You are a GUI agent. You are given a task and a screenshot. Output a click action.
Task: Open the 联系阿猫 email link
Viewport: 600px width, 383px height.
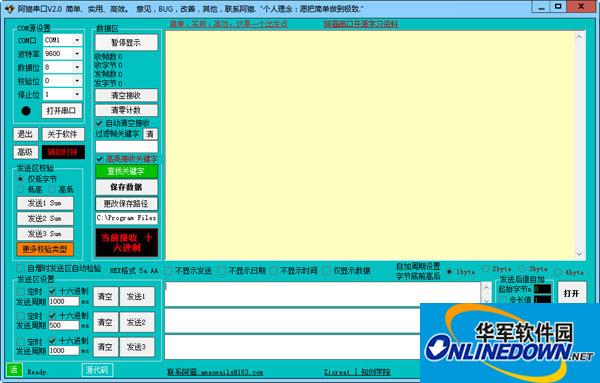click(215, 372)
